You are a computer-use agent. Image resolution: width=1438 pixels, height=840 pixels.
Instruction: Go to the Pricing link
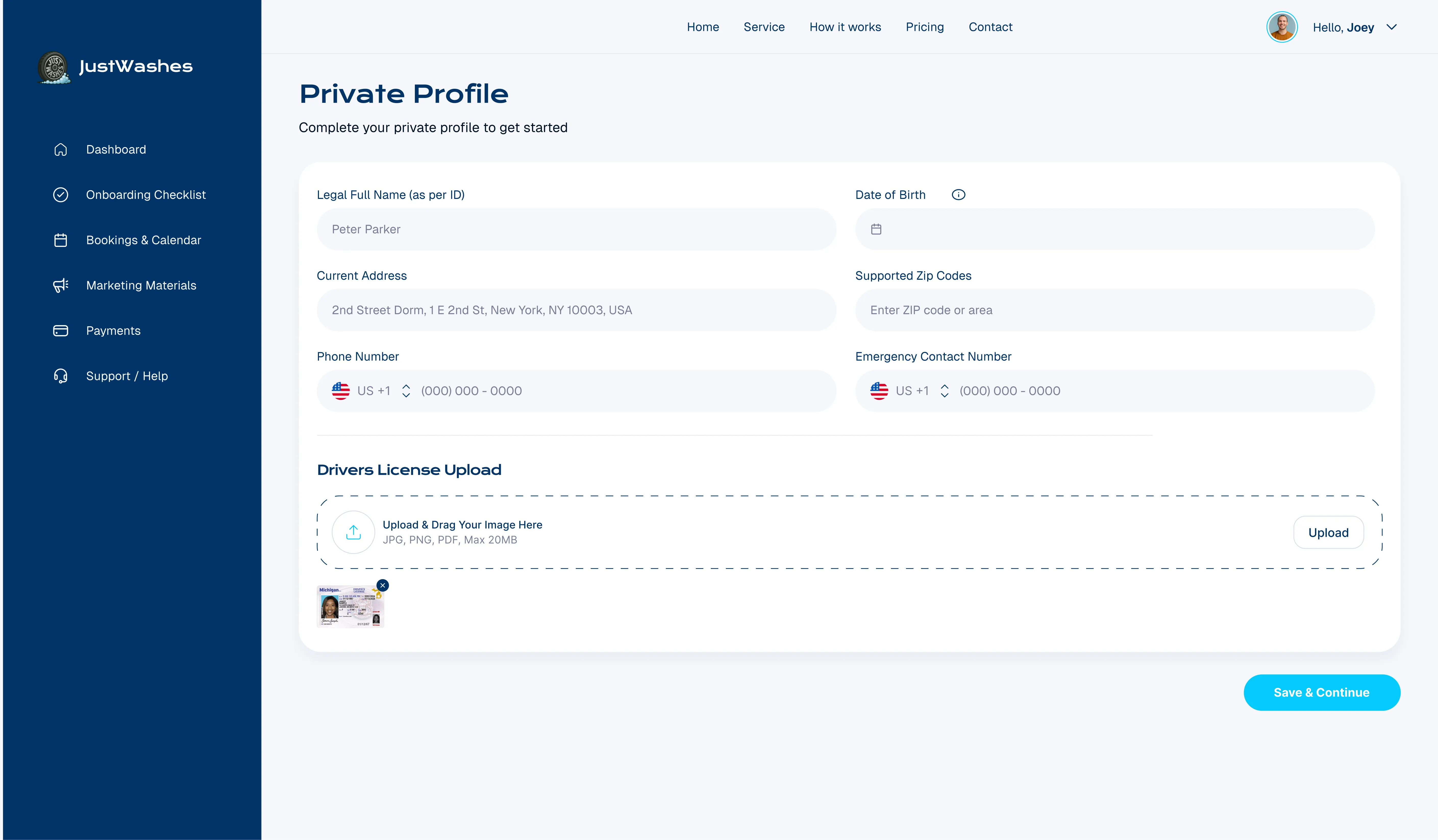(x=925, y=27)
